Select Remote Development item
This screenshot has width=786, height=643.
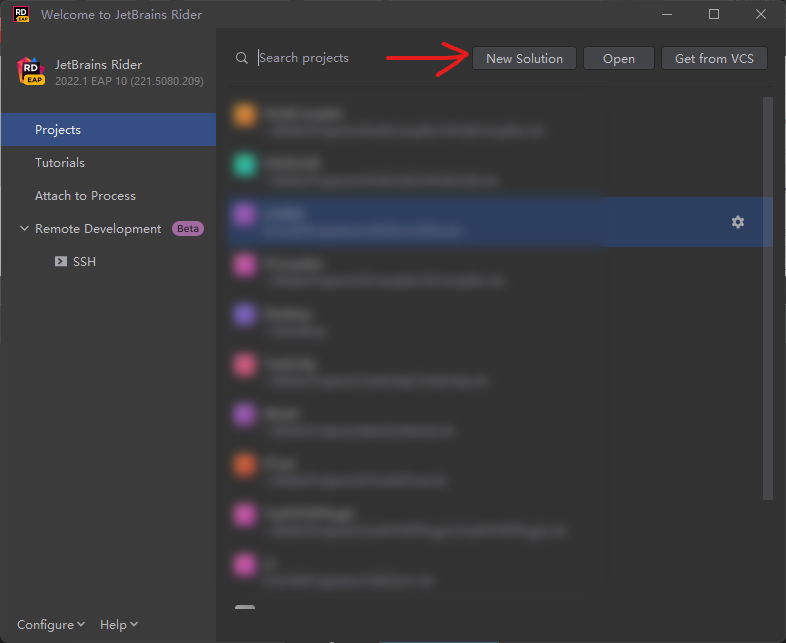tap(98, 229)
